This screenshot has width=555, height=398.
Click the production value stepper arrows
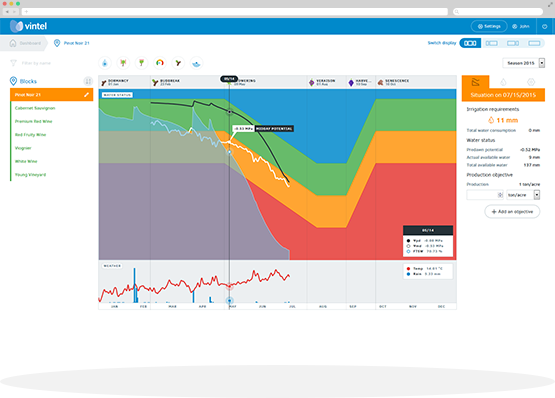500,195
